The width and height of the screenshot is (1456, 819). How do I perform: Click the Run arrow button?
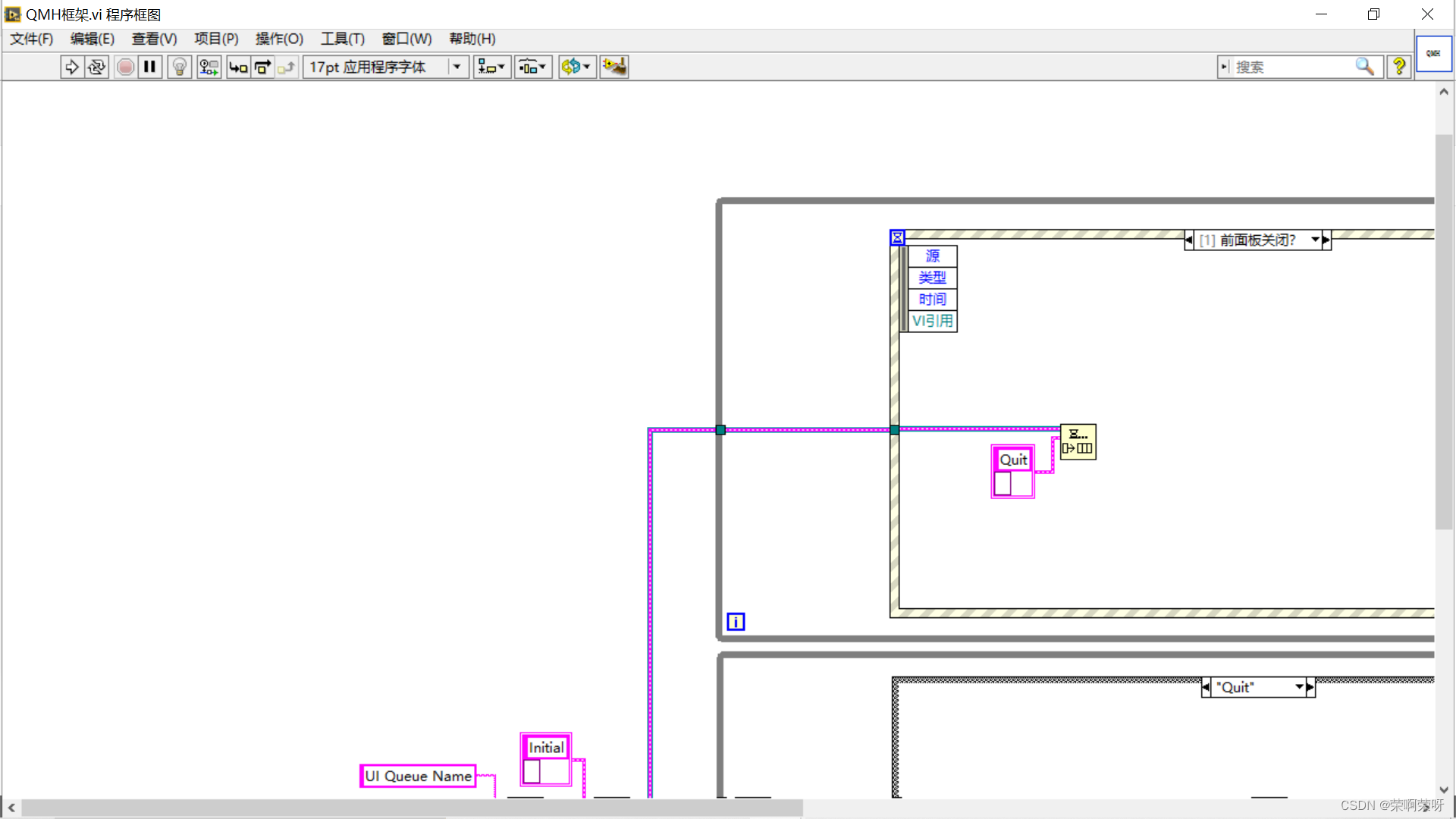pyautogui.click(x=71, y=67)
